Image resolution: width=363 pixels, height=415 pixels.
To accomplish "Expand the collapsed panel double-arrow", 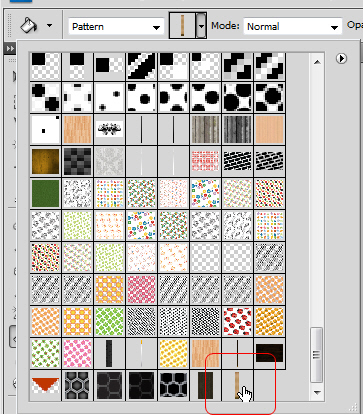I will tap(10, 49).
